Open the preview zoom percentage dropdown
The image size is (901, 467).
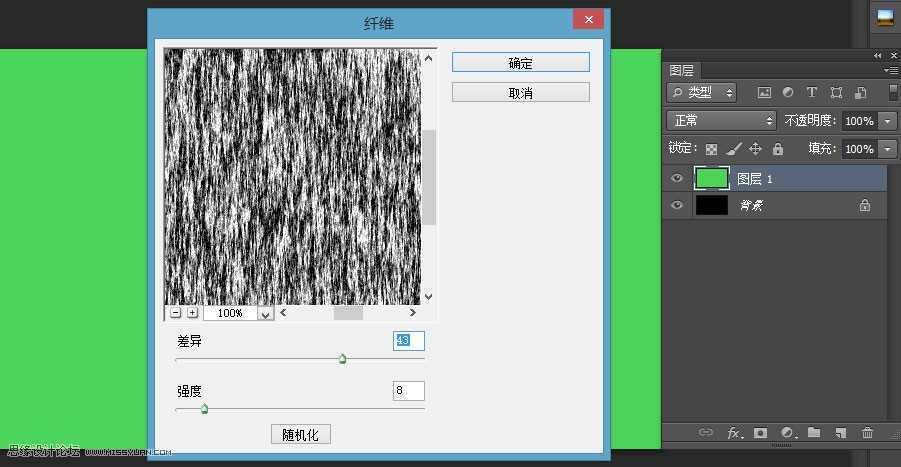click(x=265, y=314)
